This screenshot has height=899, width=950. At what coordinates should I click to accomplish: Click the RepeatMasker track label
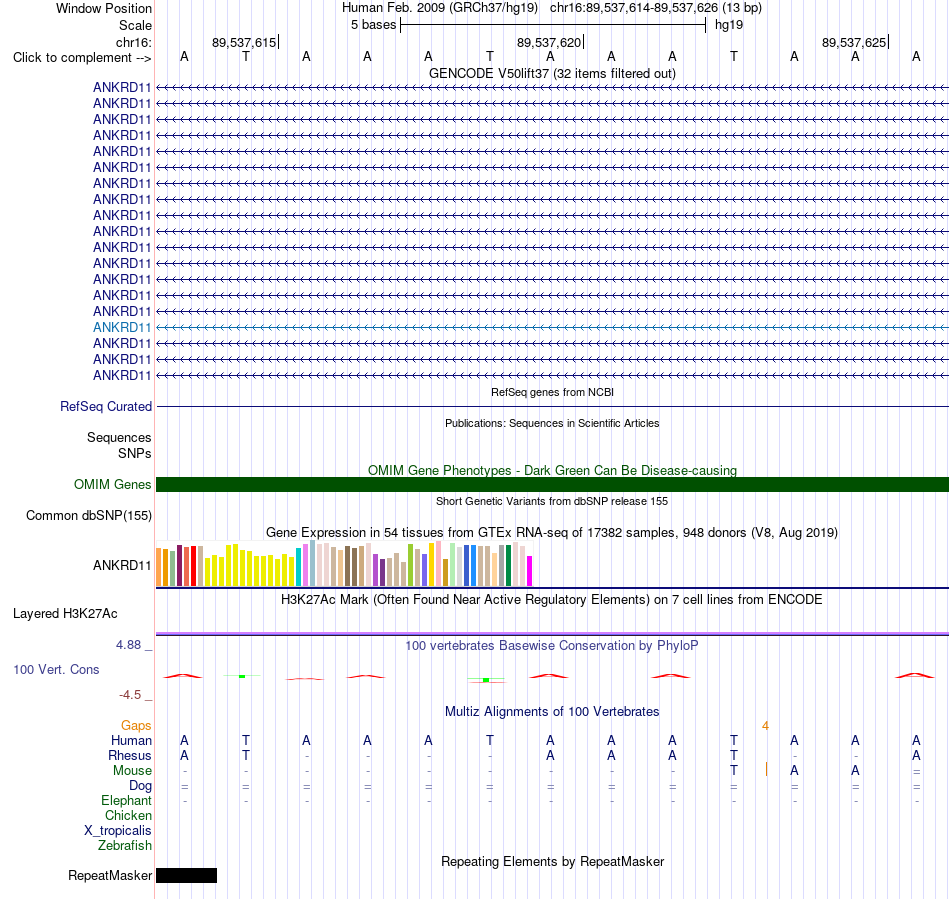[110, 875]
